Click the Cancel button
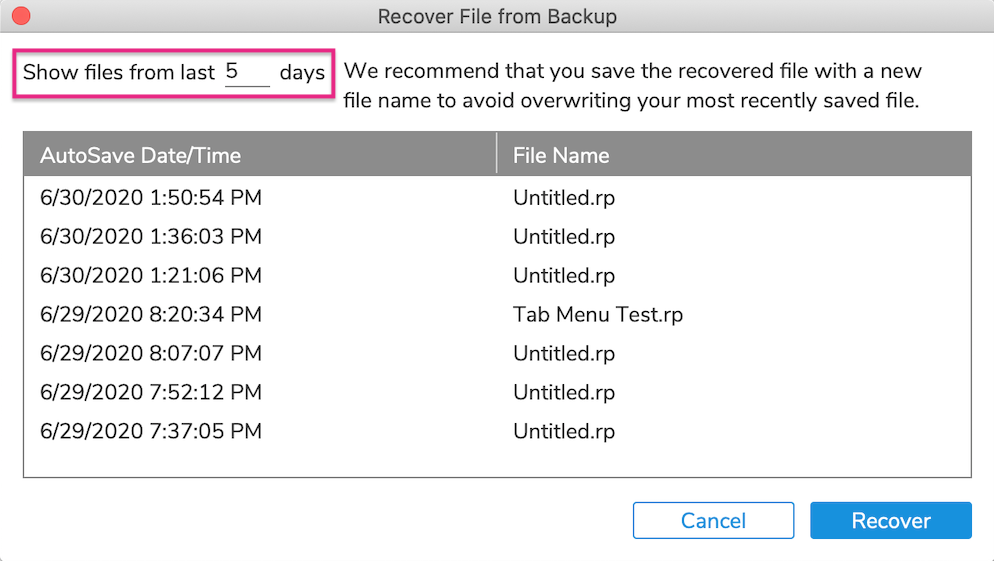Screen dimensions: 994x561 tap(713, 520)
